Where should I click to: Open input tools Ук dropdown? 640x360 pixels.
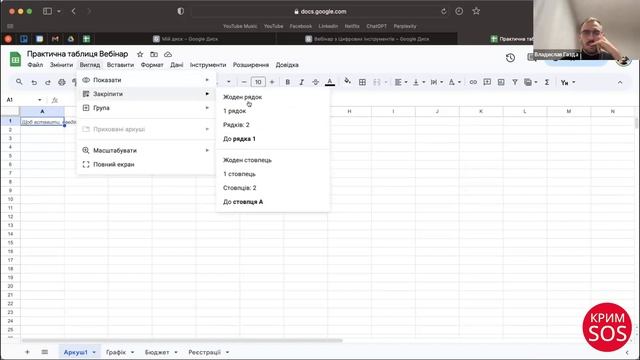[568, 82]
